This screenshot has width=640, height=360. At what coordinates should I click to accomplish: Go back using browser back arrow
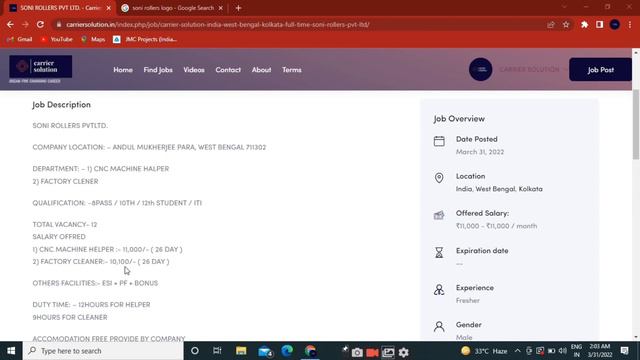tap(10, 24)
